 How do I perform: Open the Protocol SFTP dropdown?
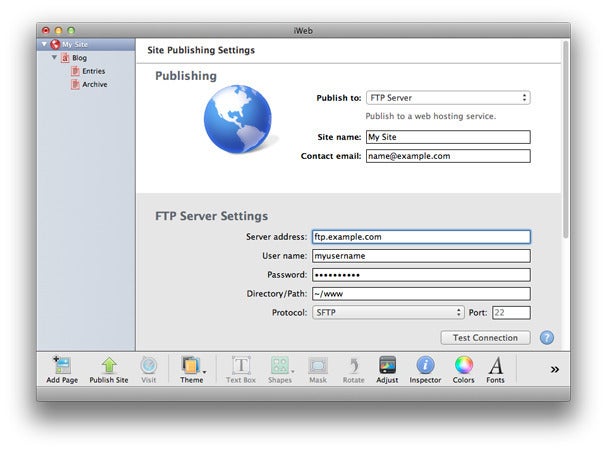pyautogui.click(x=388, y=312)
